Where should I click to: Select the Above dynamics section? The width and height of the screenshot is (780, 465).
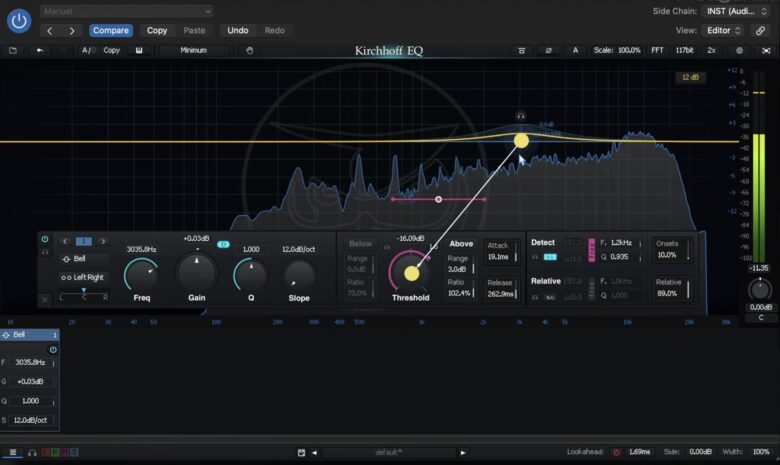tap(461, 243)
